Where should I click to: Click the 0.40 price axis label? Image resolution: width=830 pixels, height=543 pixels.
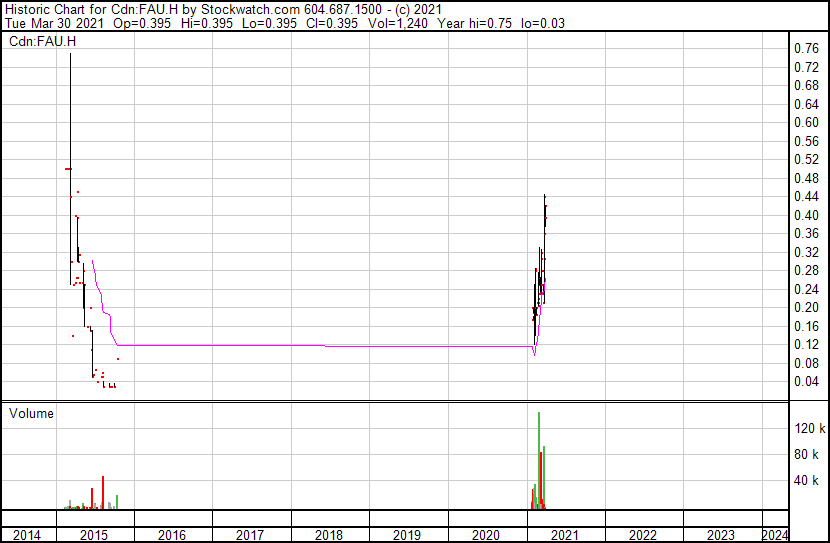click(805, 215)
